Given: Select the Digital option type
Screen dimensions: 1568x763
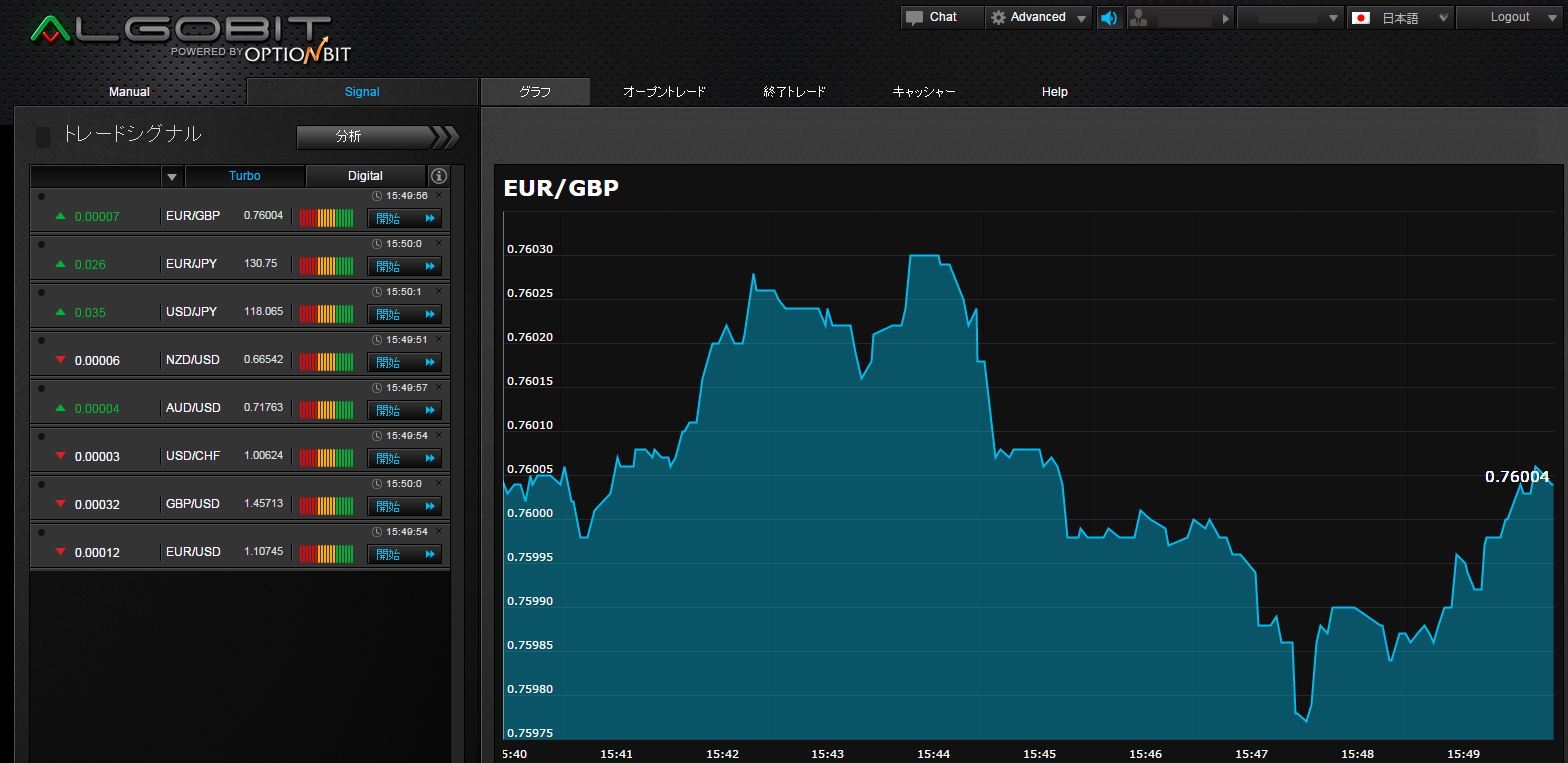Looking at the screenshot, I should (365, 176).
